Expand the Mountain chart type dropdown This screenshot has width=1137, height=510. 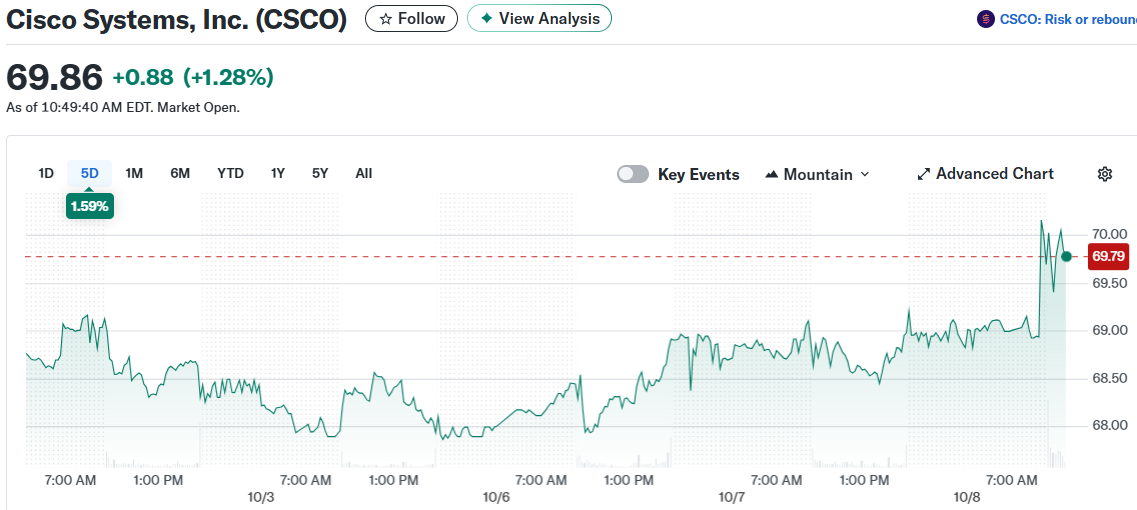864,174
